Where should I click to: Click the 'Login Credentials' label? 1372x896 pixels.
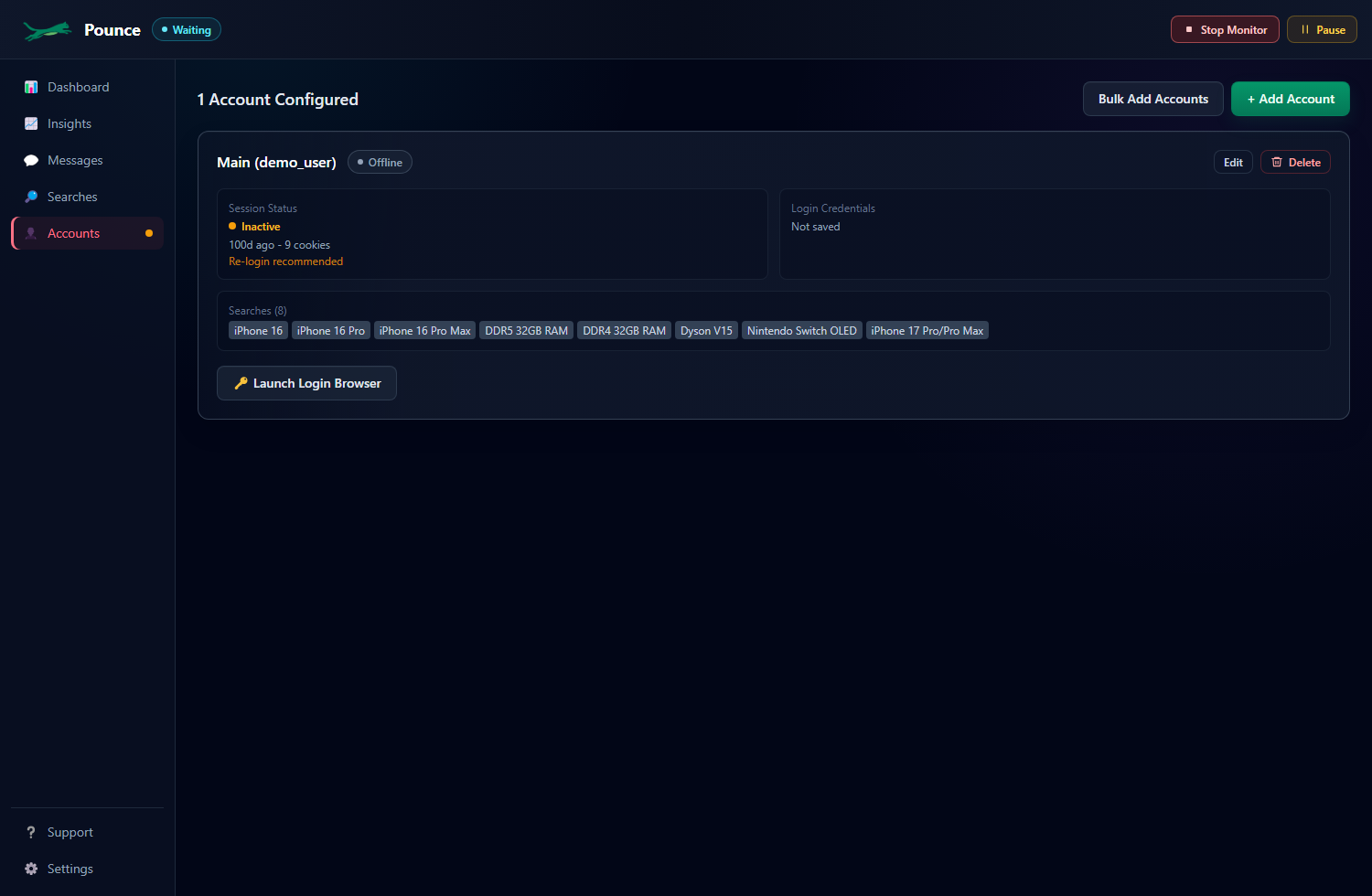pyautogui.click(x=832, y=208)
